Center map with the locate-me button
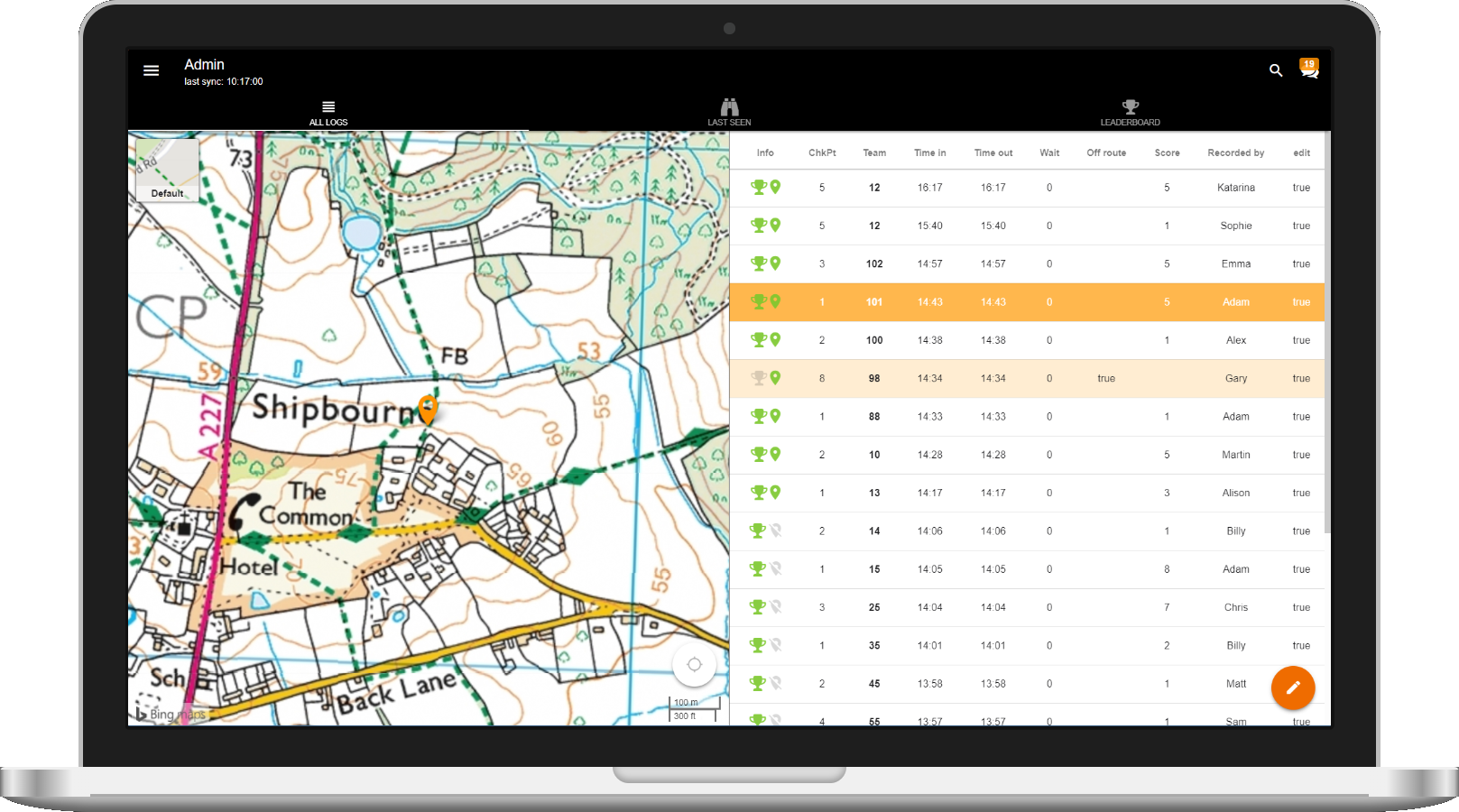Image resolution: width=1459 pixels, height=812 pixels. click(695, 665)
